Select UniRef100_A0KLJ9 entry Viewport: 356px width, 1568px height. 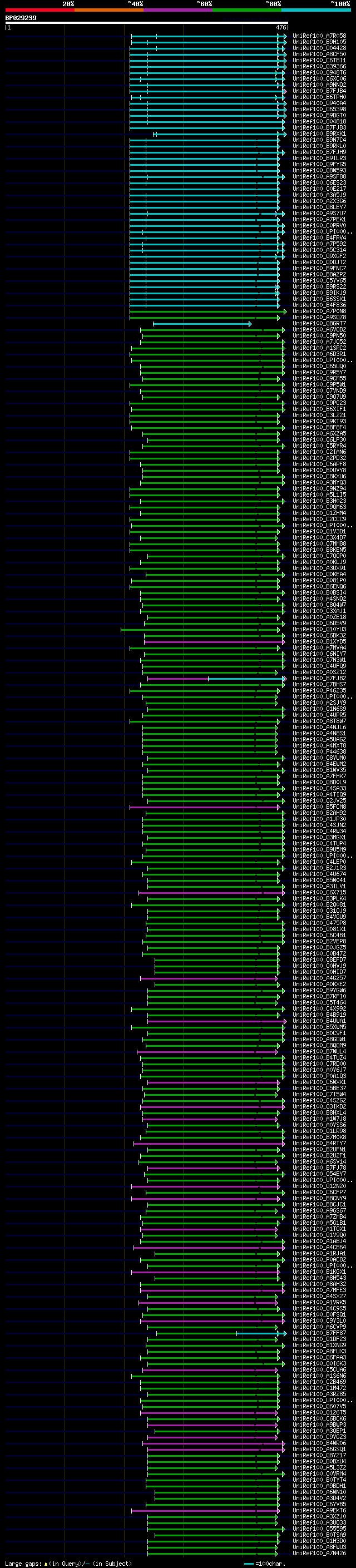tap(319, 562)
